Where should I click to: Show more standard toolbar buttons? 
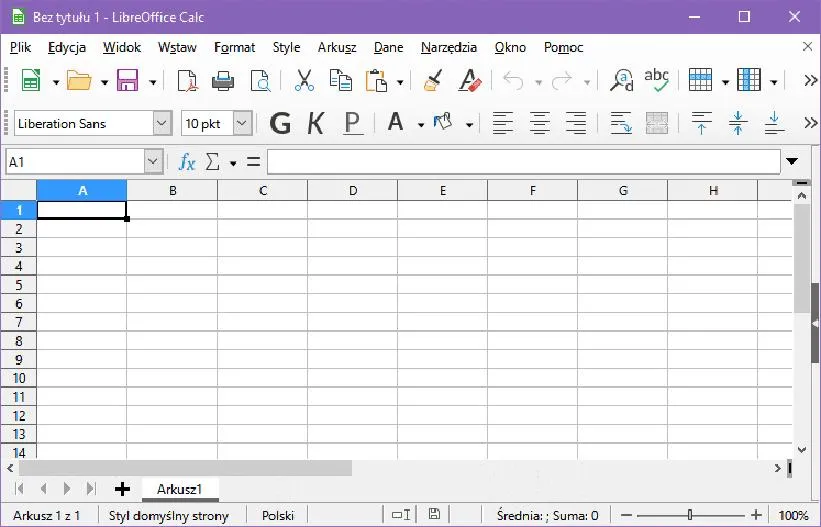click(811, 81)
